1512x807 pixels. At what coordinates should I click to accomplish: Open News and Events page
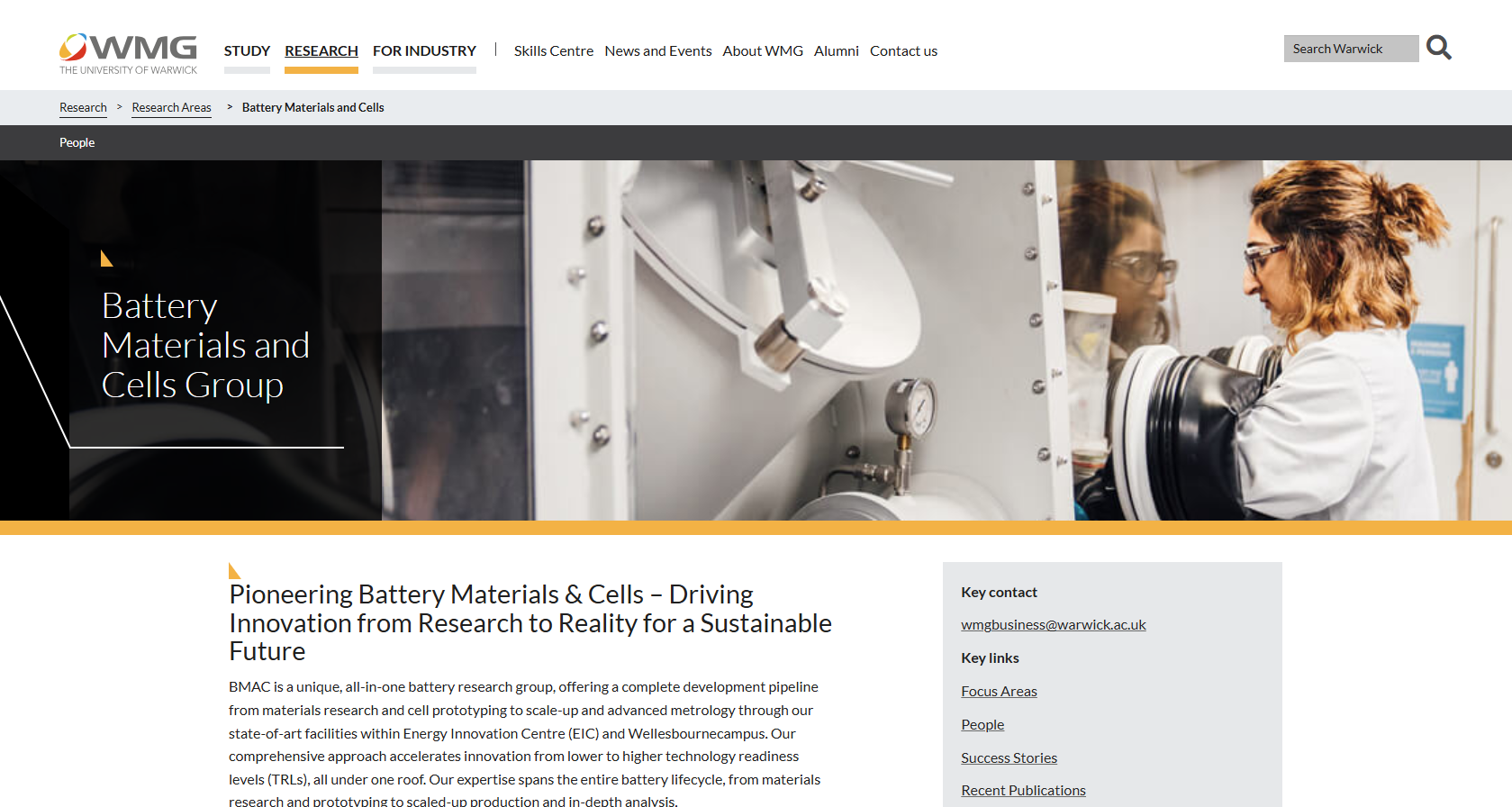point(657,51)
